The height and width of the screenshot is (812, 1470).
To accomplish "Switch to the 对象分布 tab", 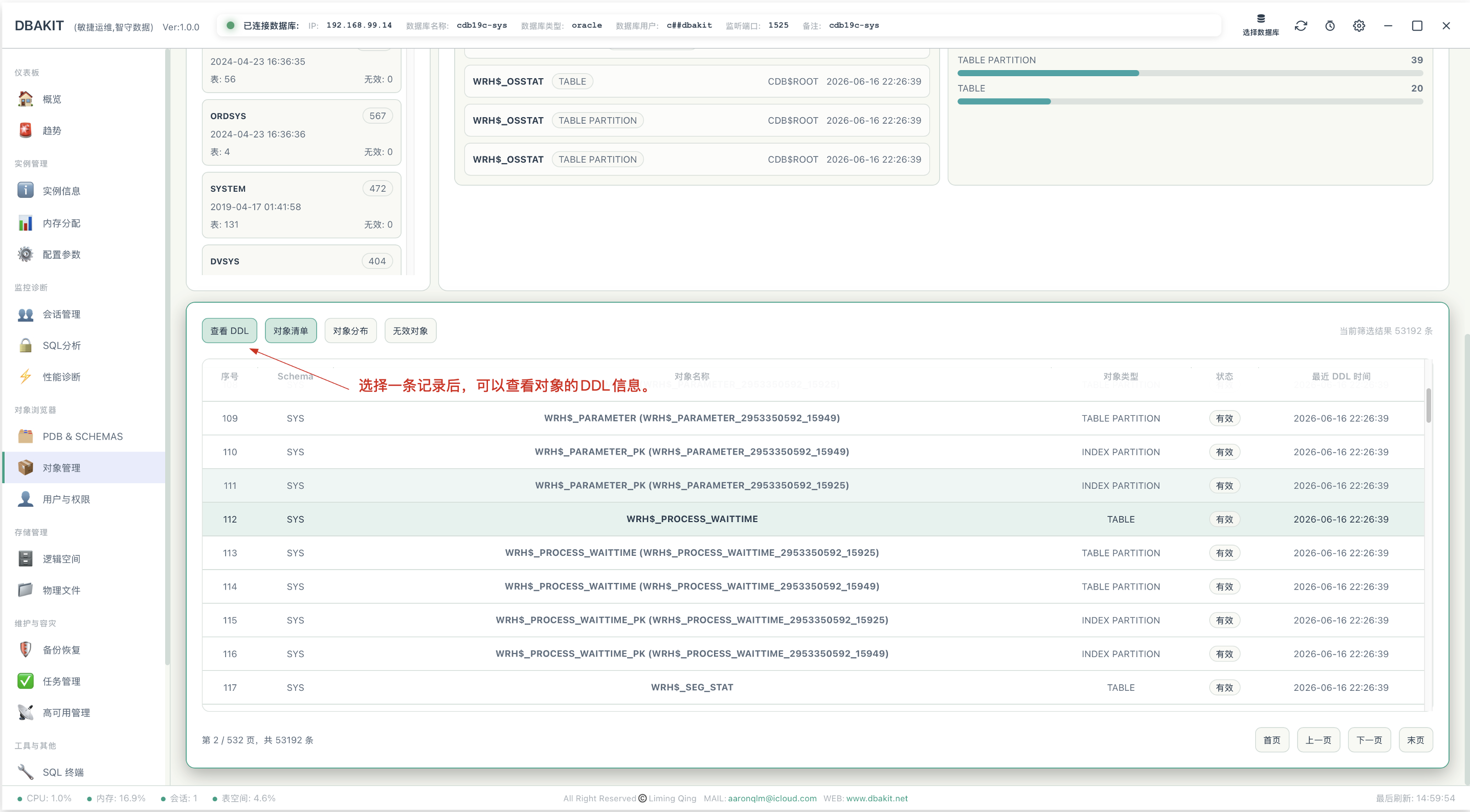I will click(x=350, y=330).
